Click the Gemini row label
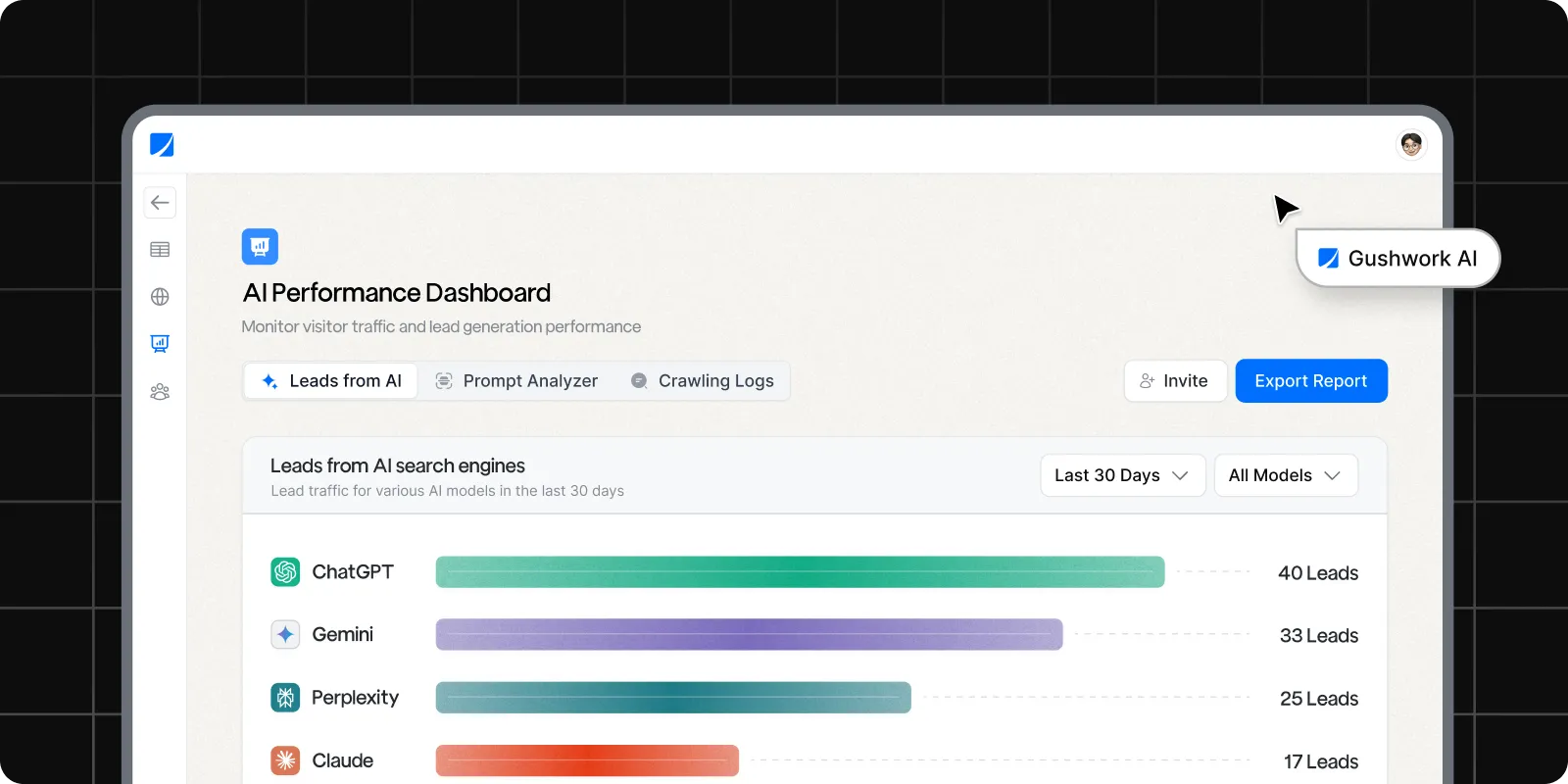Screen dimensions: 1568x784 click(x=342, y=634)
